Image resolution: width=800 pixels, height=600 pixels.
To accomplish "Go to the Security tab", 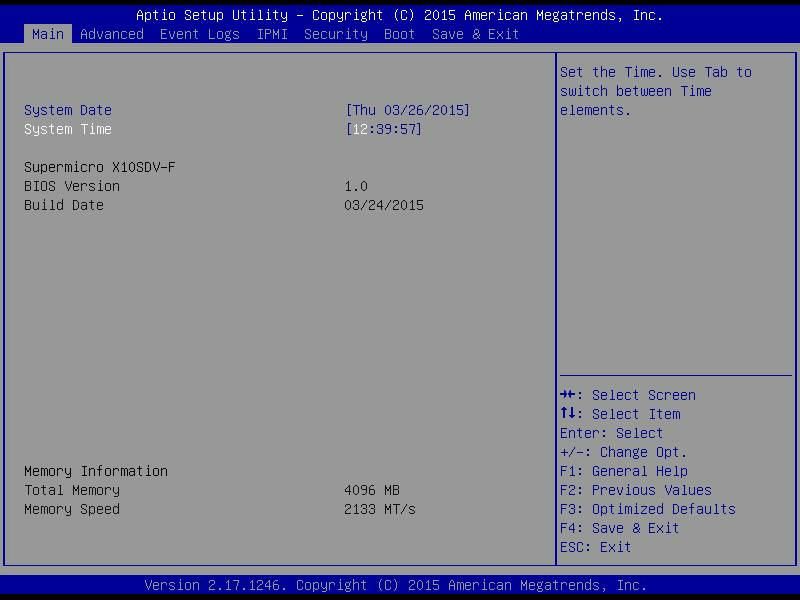I will [336, 34].
